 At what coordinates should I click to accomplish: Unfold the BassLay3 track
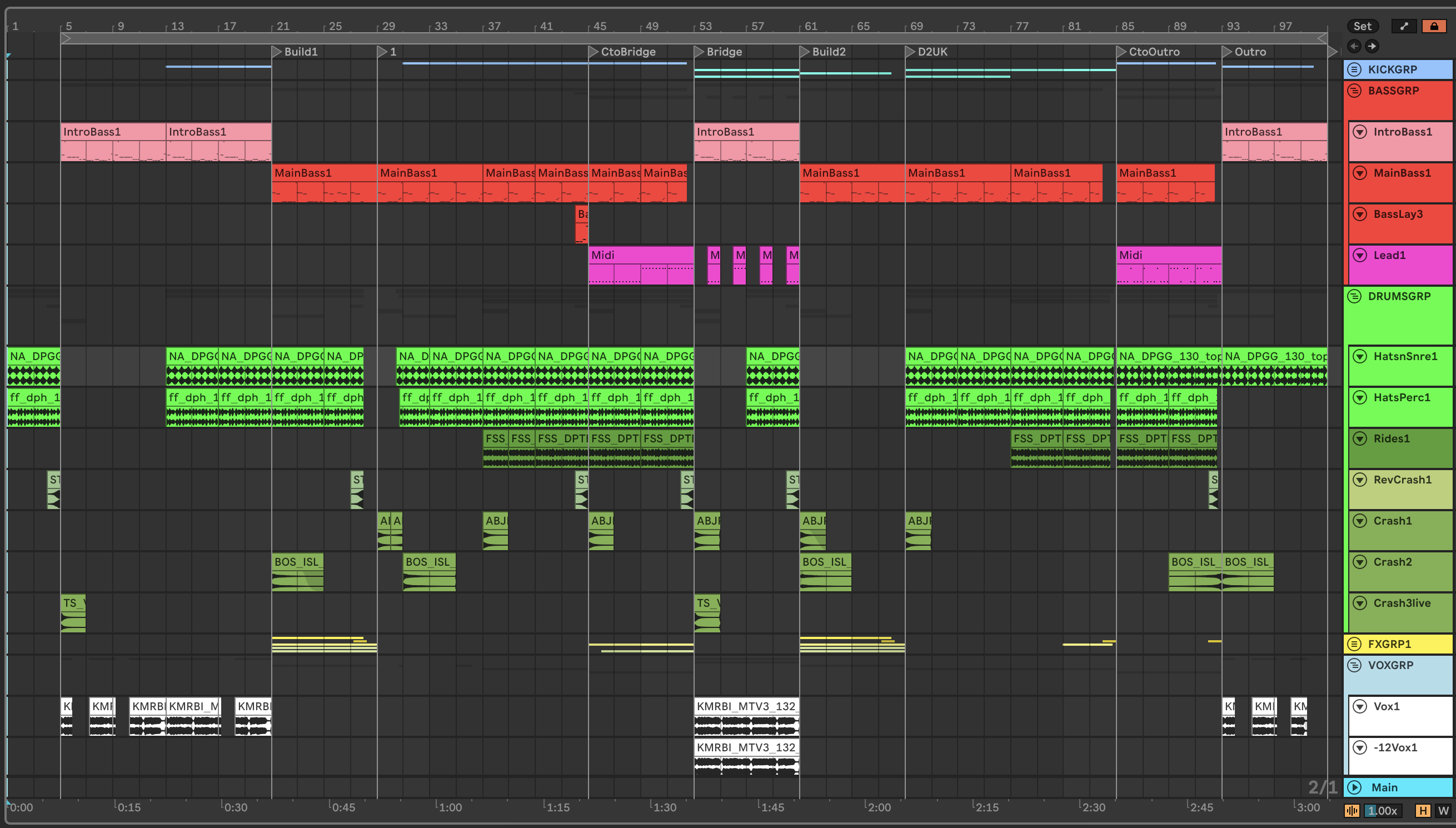pos(1360,215)
